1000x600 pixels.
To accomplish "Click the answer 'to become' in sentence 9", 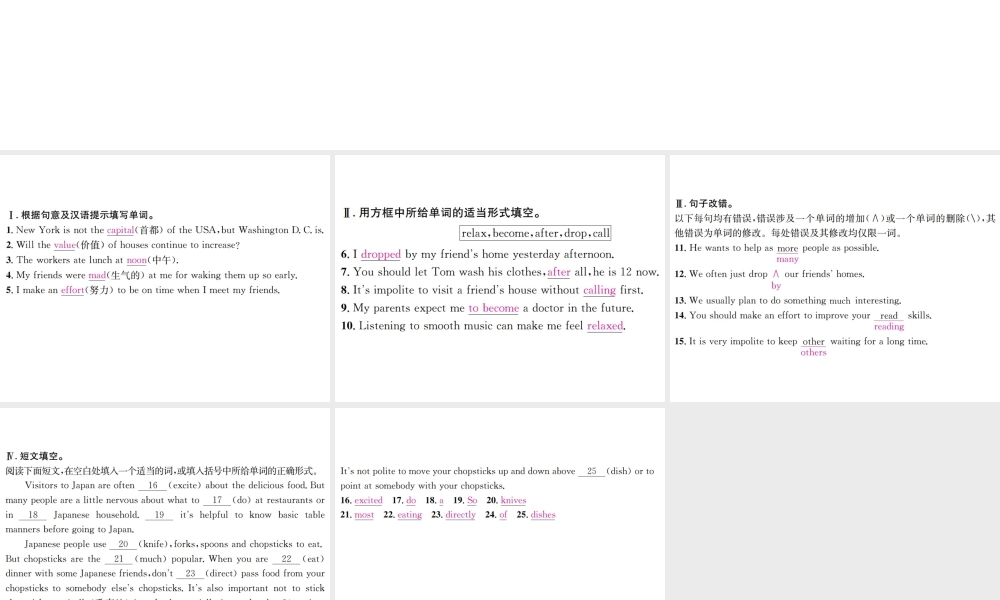I will click(x=494, y=308).
